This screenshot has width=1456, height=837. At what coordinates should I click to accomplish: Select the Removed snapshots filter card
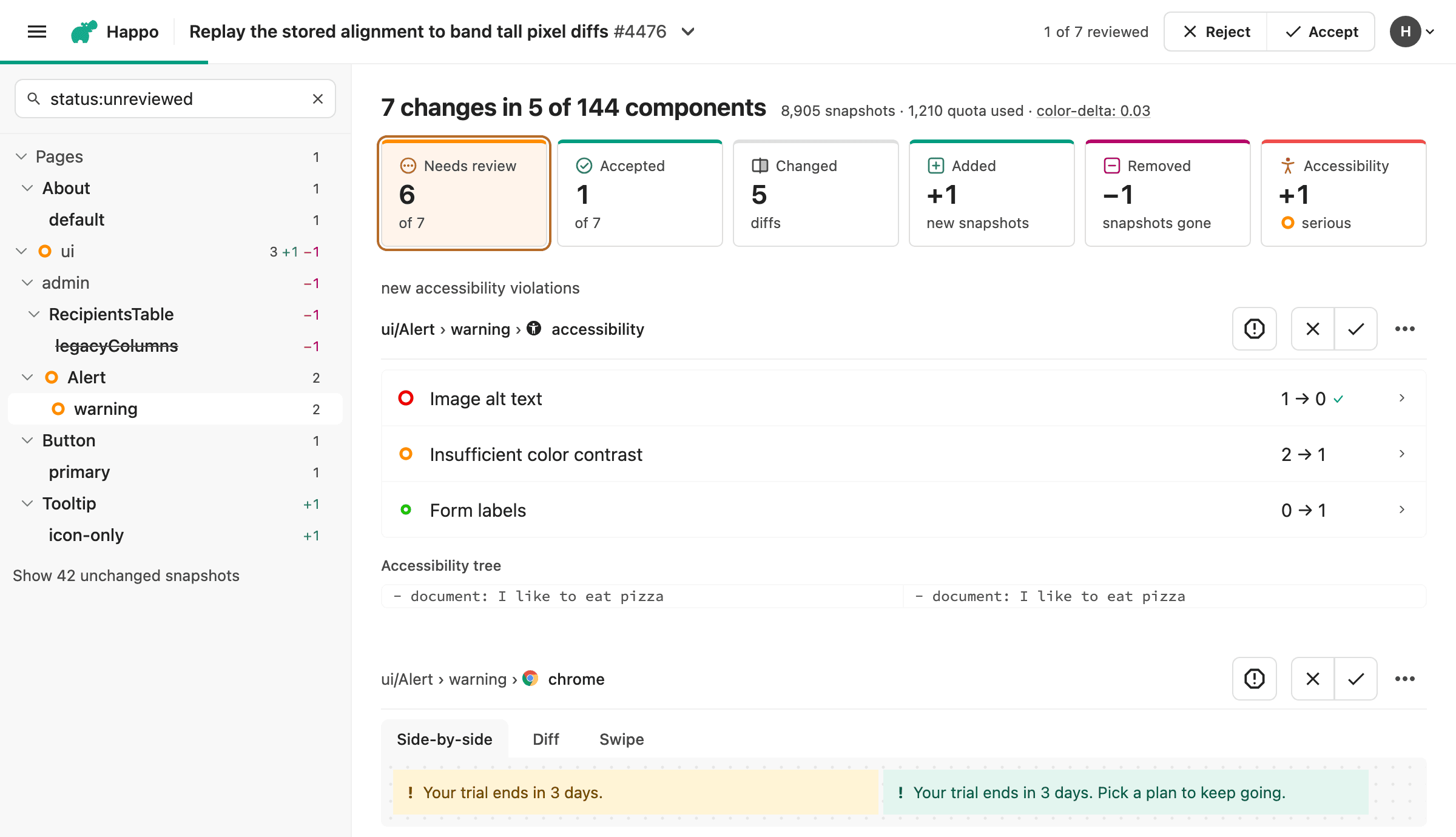point(1168,193)
